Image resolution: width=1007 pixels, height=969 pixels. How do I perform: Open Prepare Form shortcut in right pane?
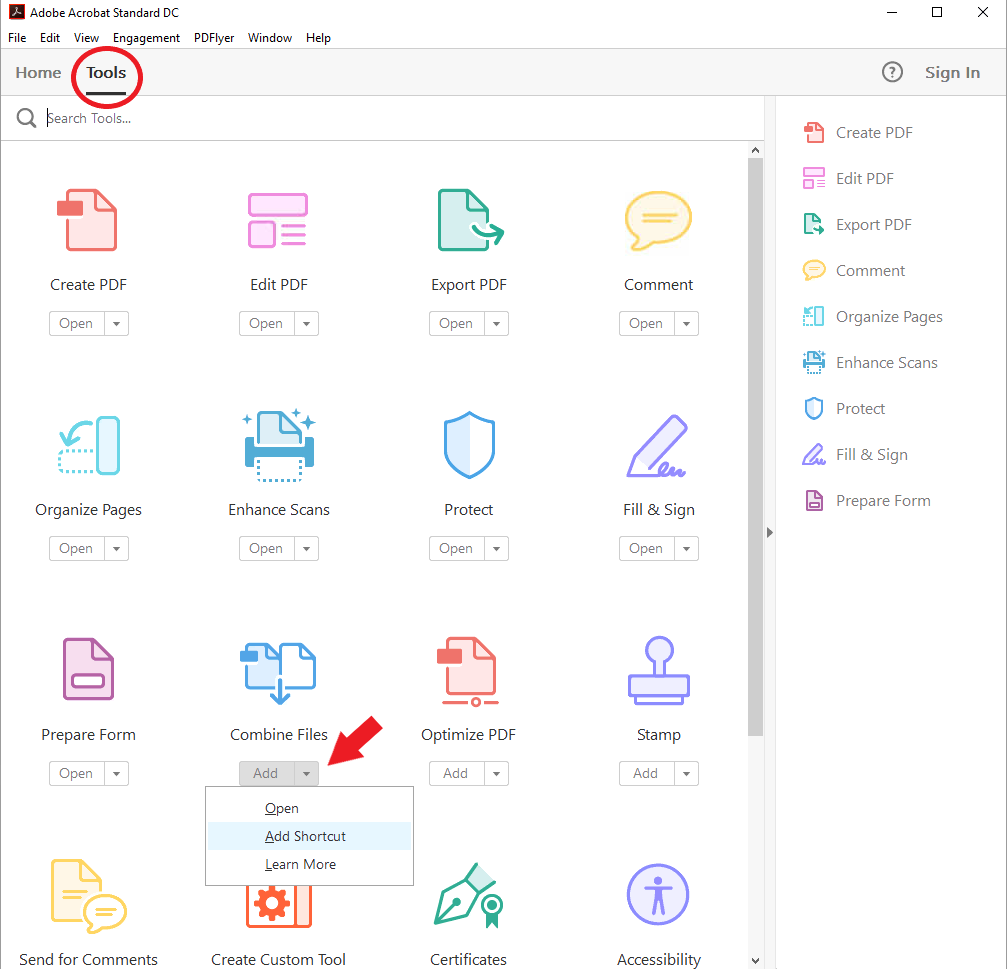tap(866, 501)
